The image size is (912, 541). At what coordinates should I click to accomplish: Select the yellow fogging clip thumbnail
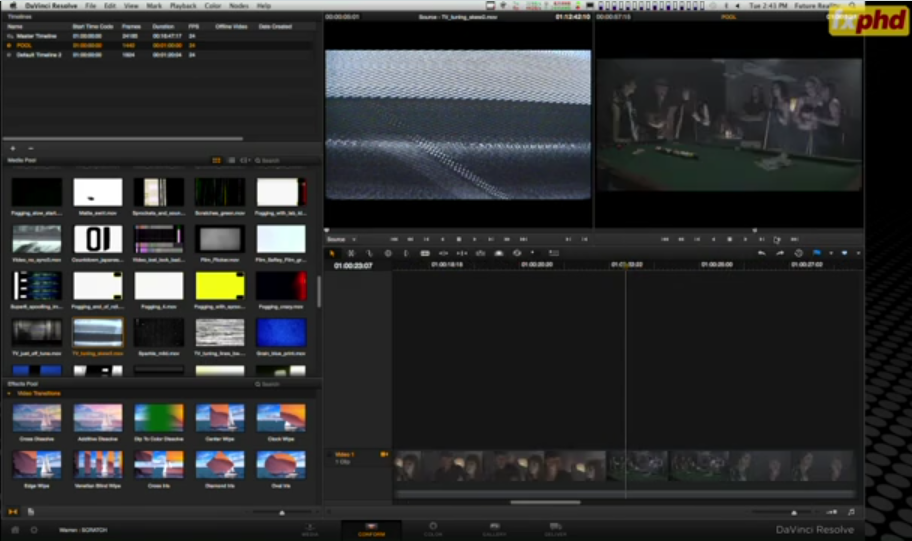coord(220,286)
